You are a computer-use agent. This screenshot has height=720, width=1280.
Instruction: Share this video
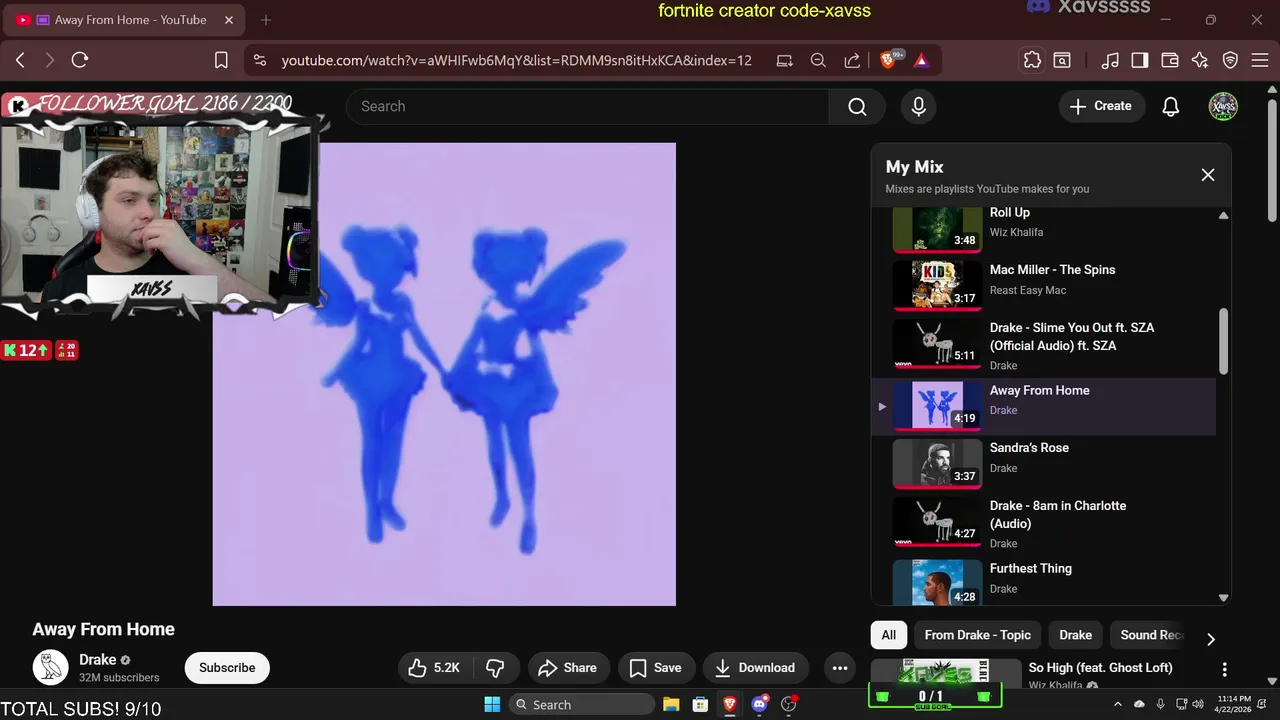567,668
